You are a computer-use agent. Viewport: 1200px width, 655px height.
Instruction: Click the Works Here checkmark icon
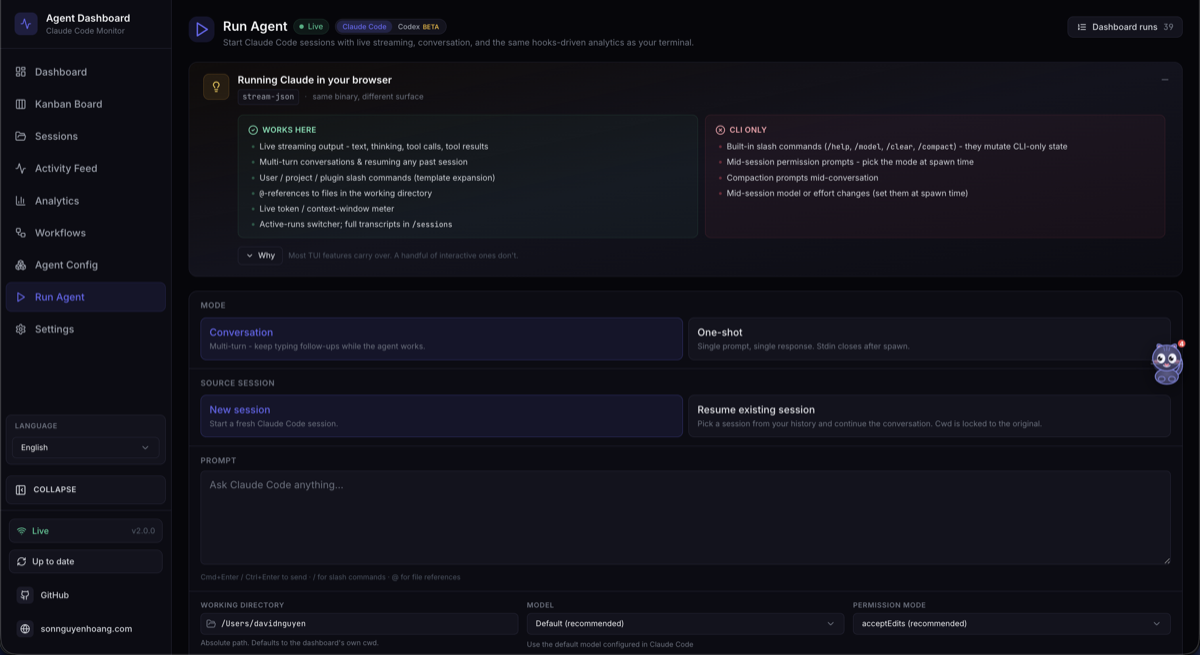click(253, 130)
